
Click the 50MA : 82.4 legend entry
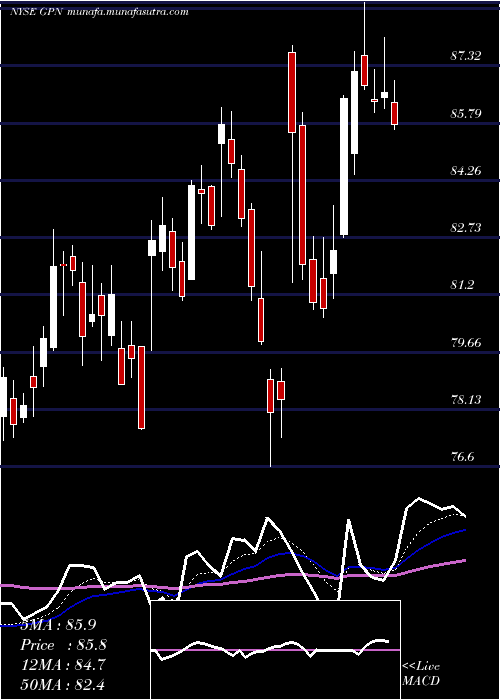pos(63,684)
